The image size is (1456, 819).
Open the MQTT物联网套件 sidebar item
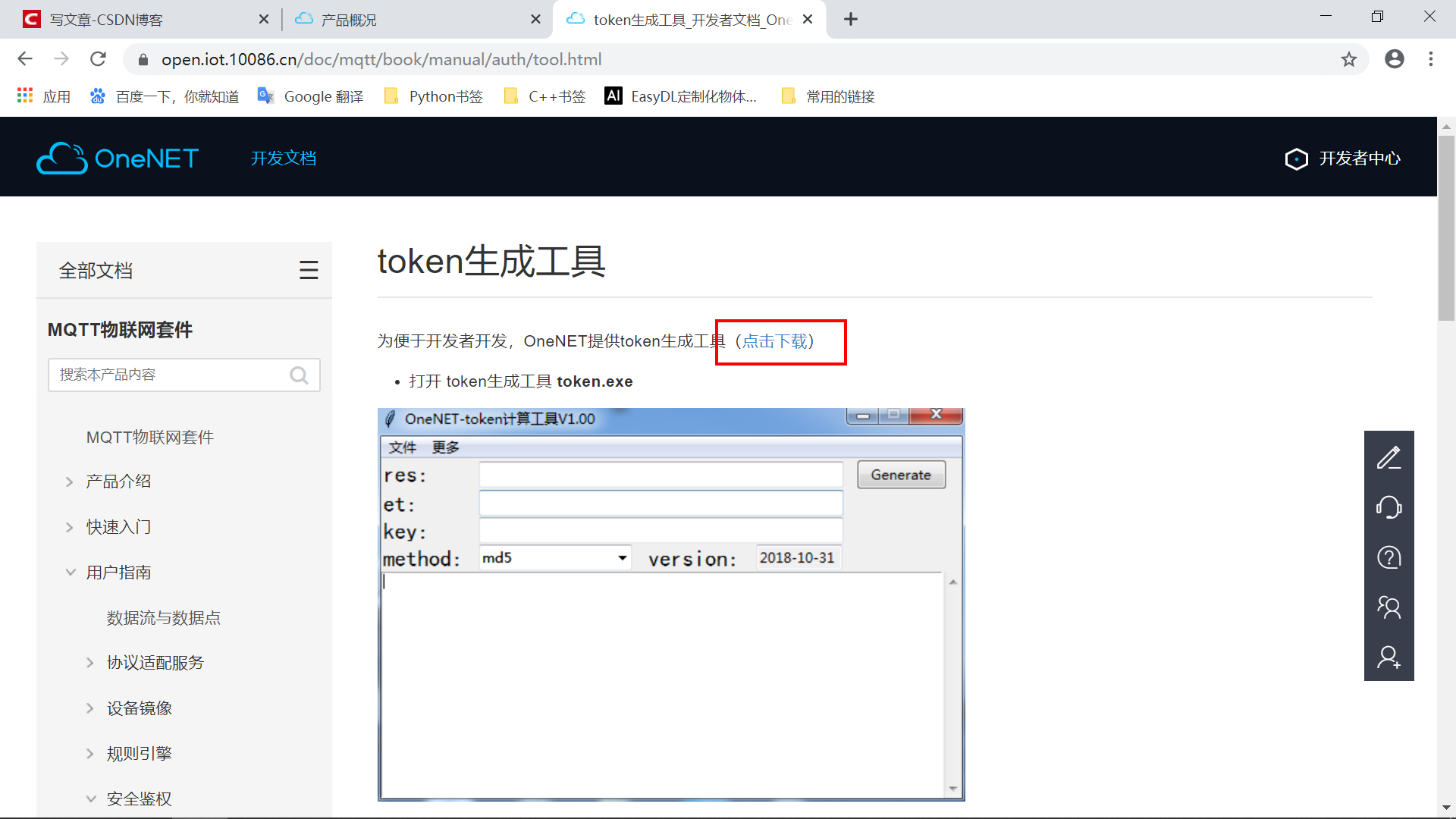point(150,438)
